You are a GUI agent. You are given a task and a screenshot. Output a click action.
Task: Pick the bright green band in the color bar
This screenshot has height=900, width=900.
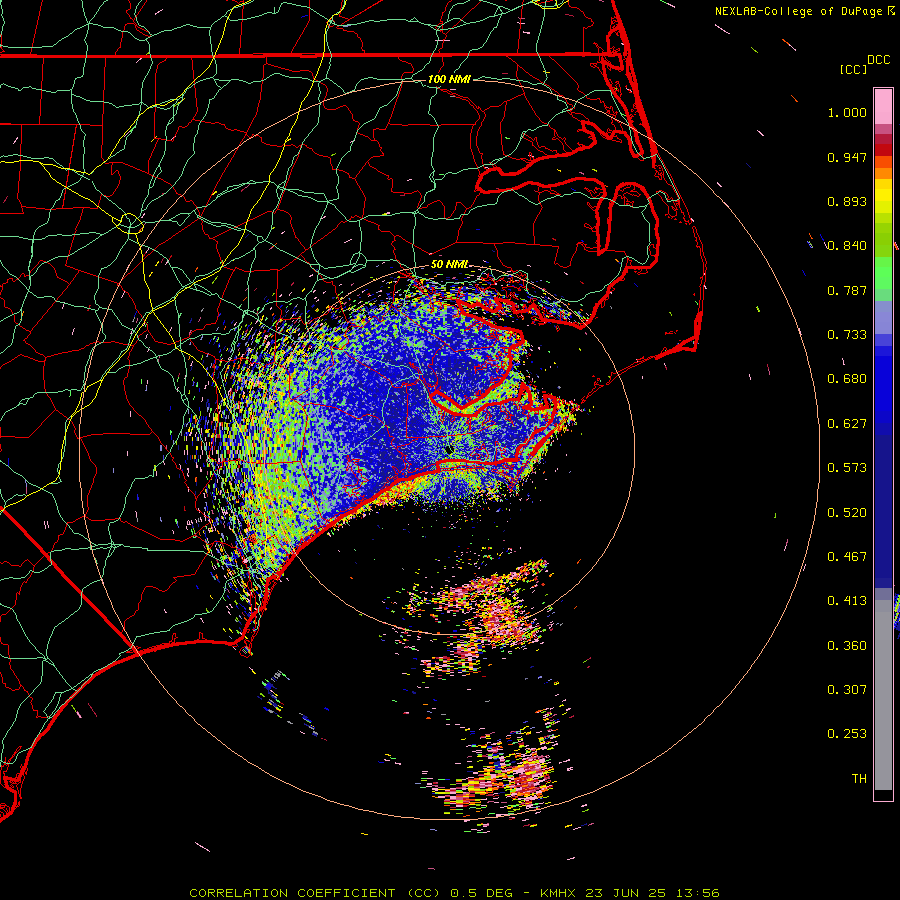coord(883,273)
